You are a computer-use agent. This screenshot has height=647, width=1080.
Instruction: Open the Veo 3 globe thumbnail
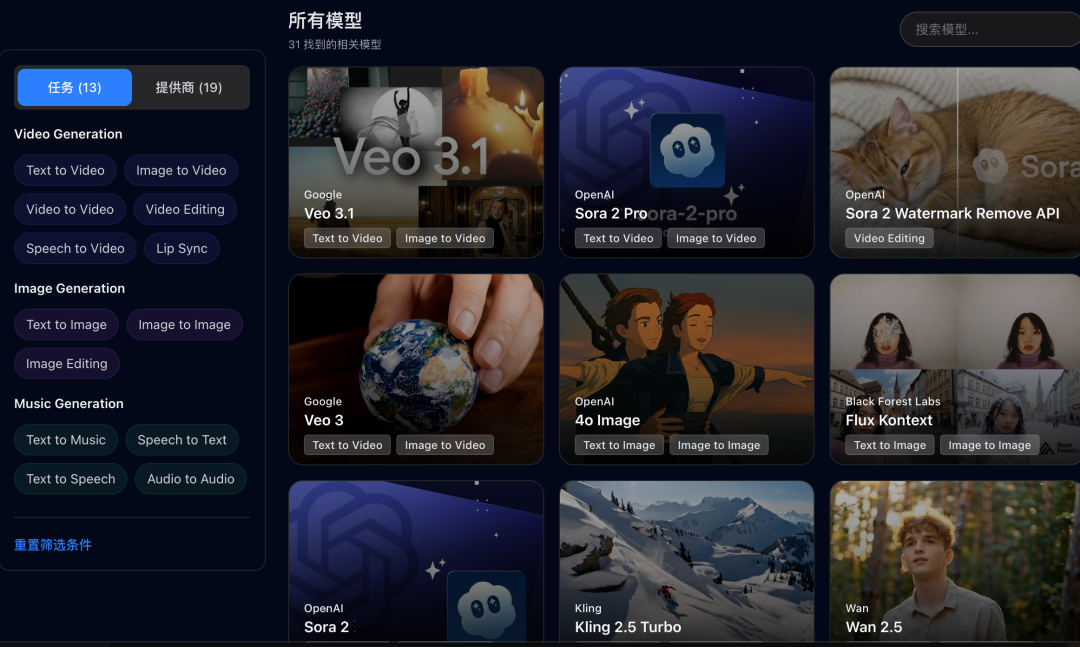point(416,369)
